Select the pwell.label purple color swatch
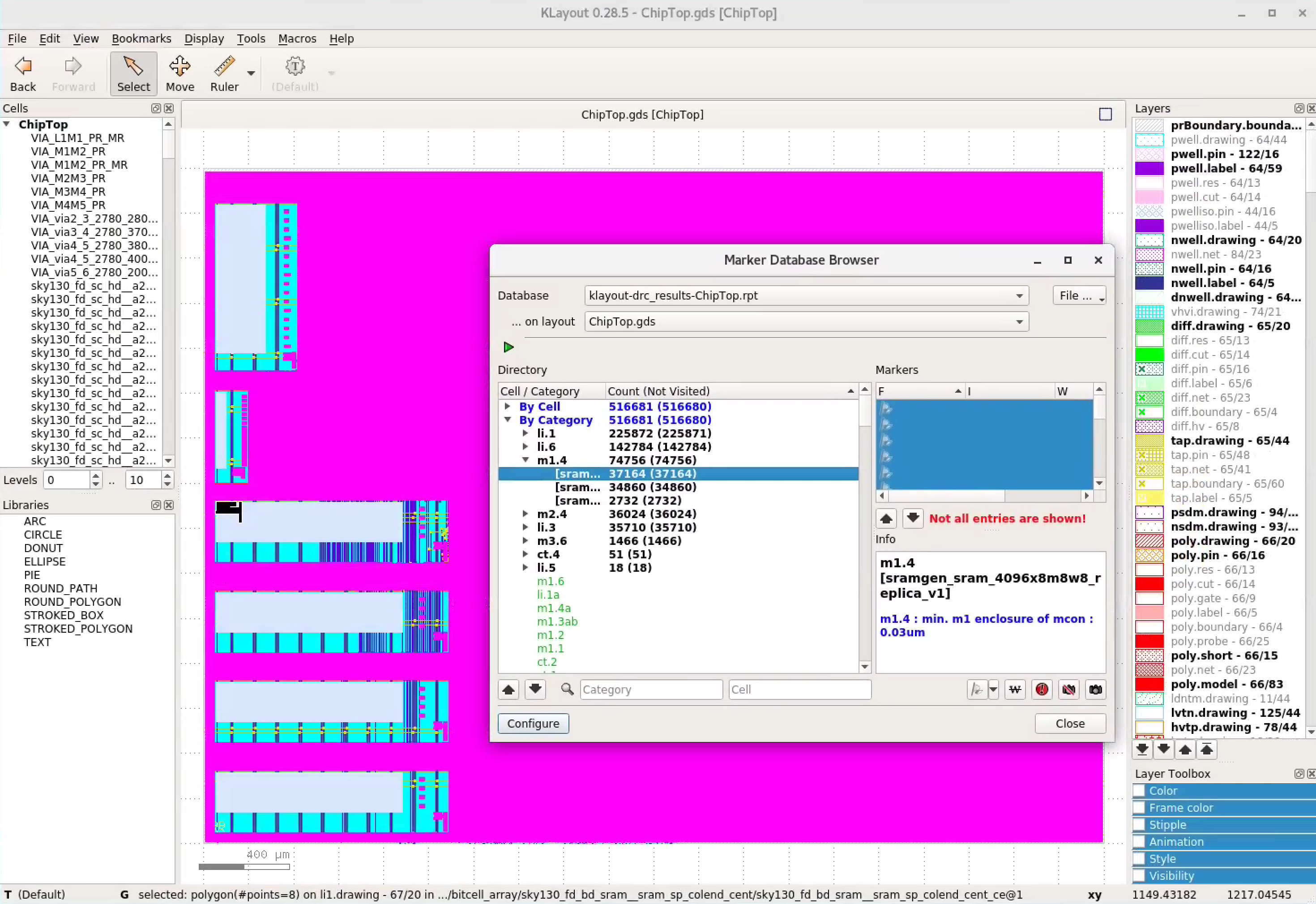This screenshot has width=1316, height=904. tap(1149, 169)
